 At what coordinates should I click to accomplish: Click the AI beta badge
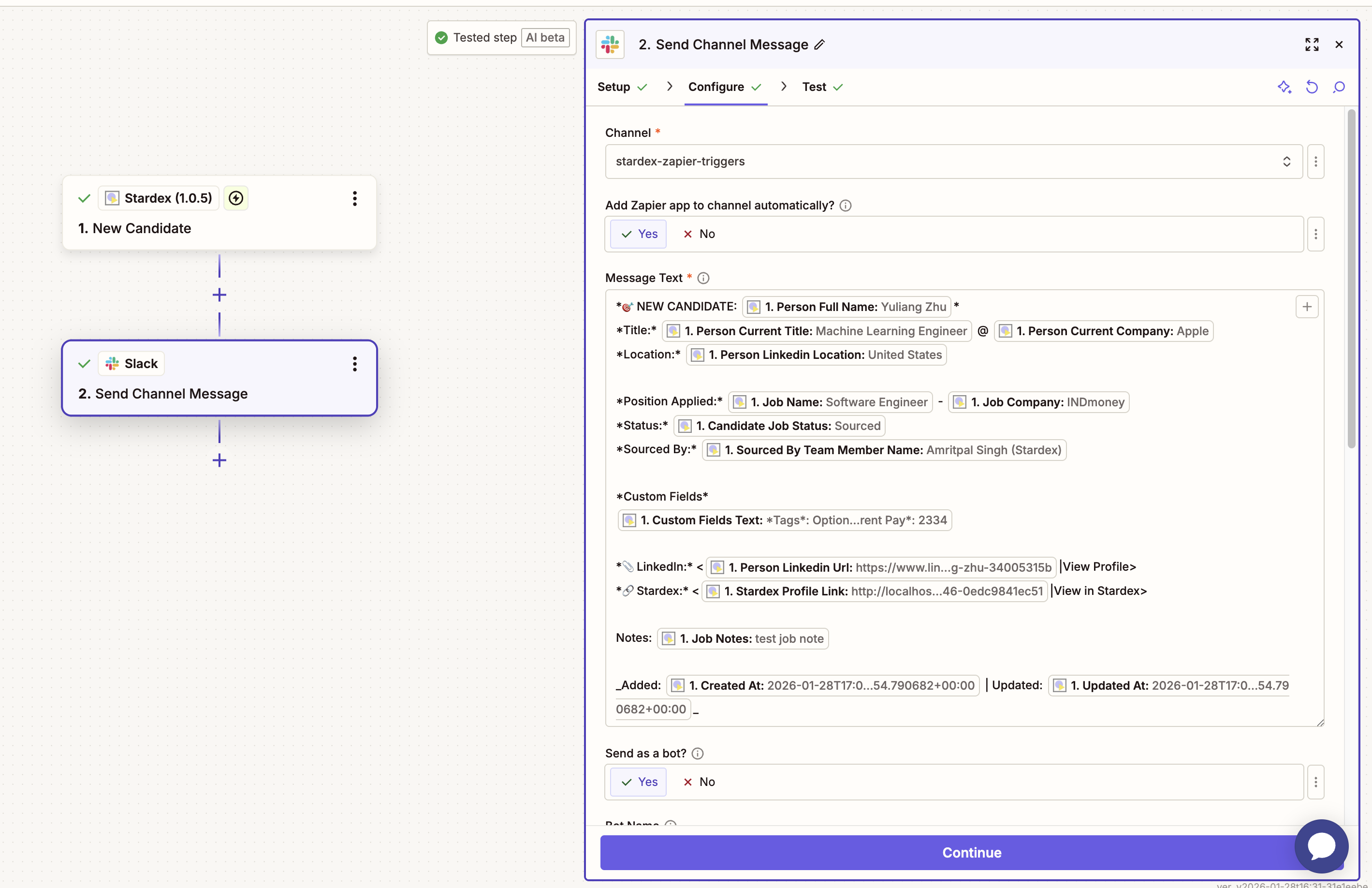pyautogui.click(x=545, y=38)
